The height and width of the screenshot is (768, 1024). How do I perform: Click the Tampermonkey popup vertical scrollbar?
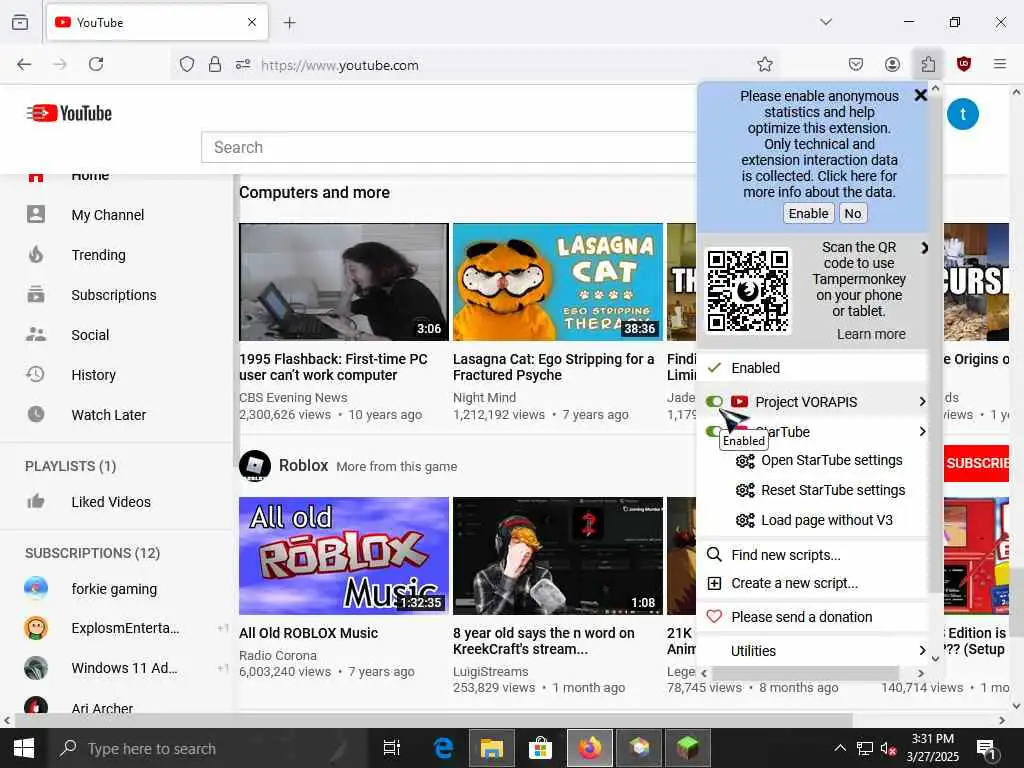tap(935, 343)
